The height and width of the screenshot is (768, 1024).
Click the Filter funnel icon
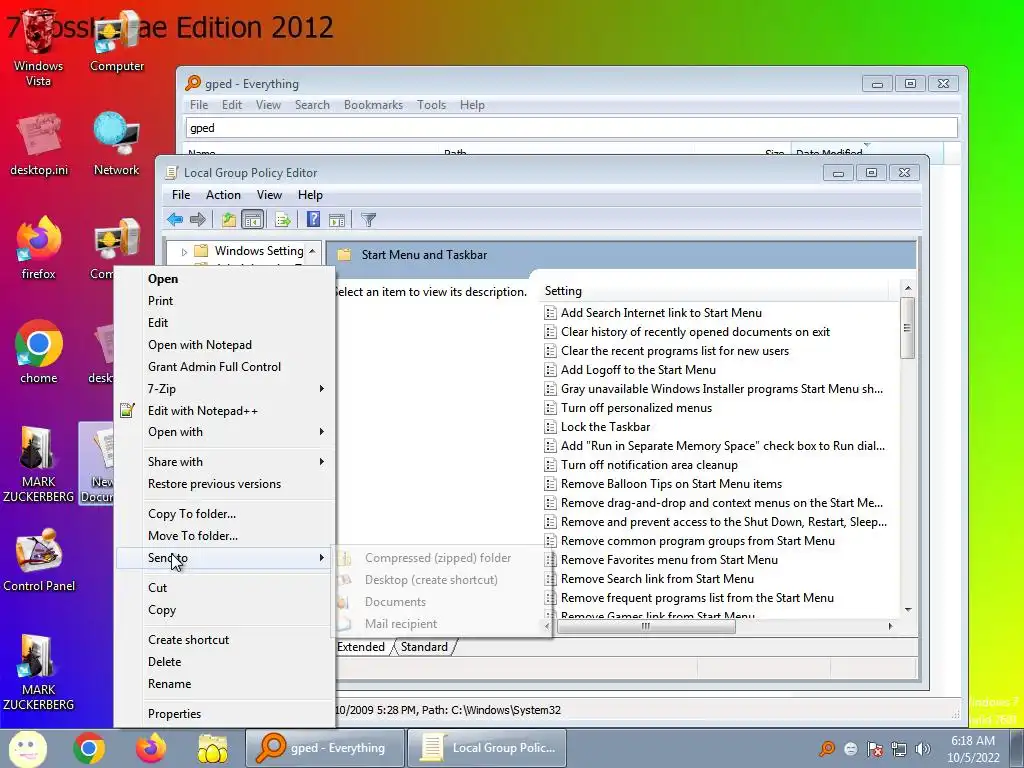(x=368, y=220)
